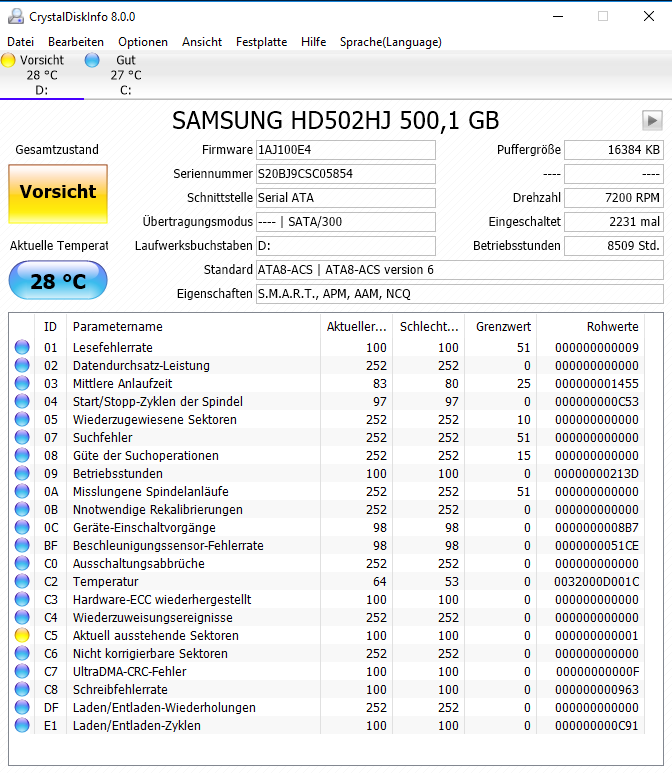Screen dimensions: 672x773
Task: Open the Hilfe menu
Action: [x=314, y=42]
